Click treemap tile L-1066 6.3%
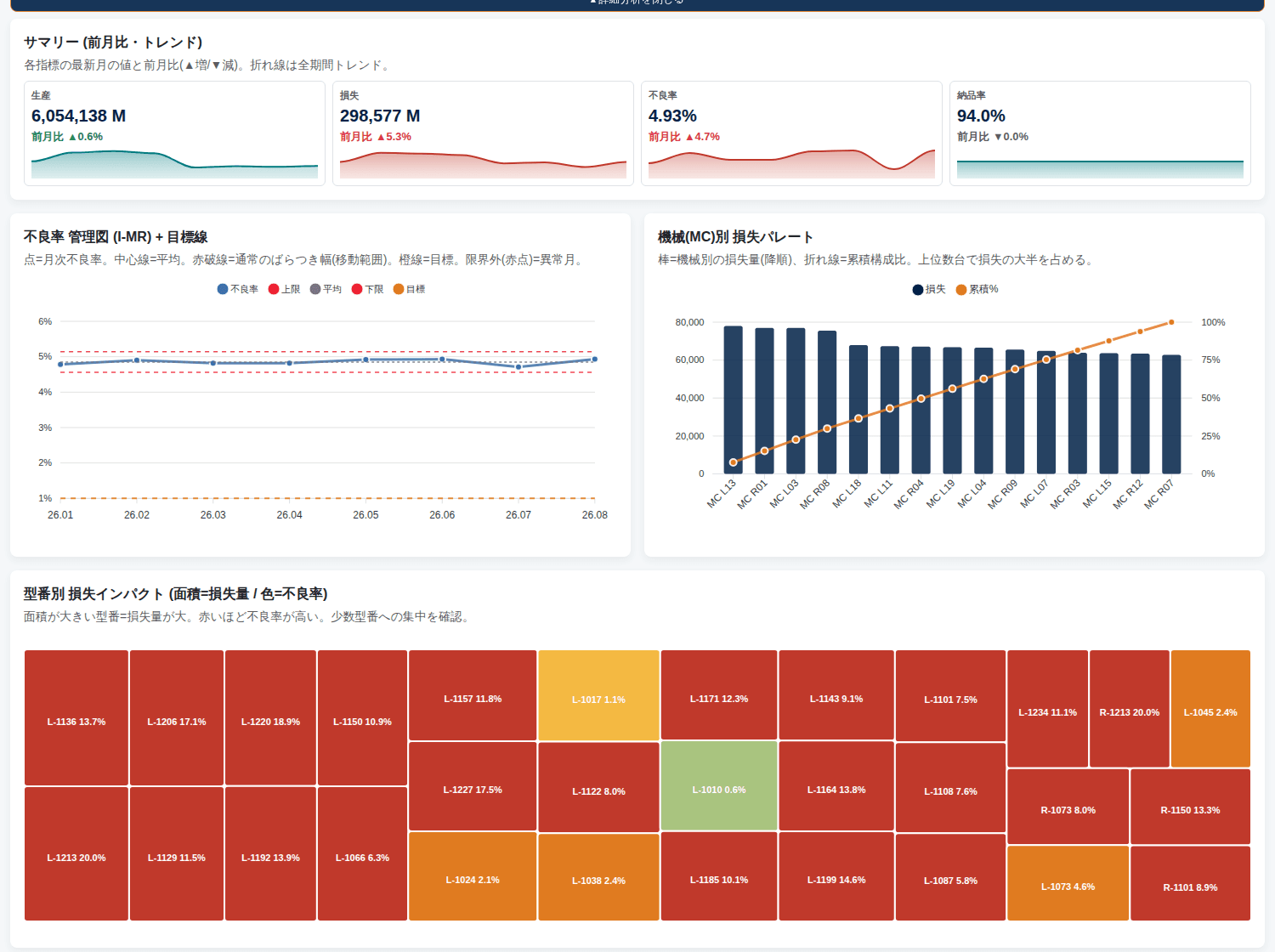The height and width of the screenshot is (952, 1275). coord(362,854)
